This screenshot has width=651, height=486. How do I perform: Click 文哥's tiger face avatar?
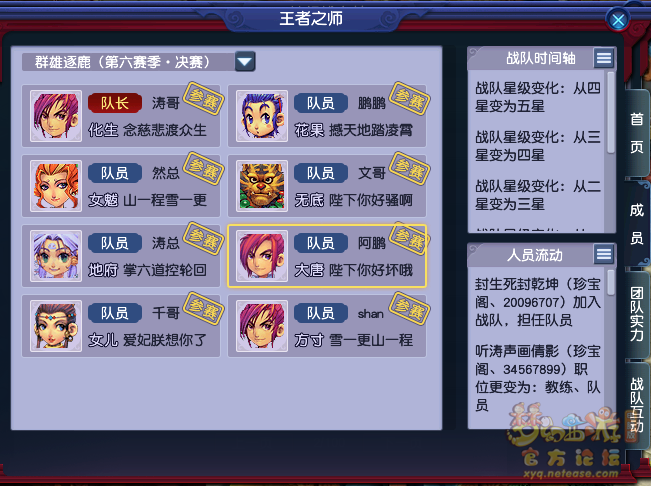(x=262, y=186)
